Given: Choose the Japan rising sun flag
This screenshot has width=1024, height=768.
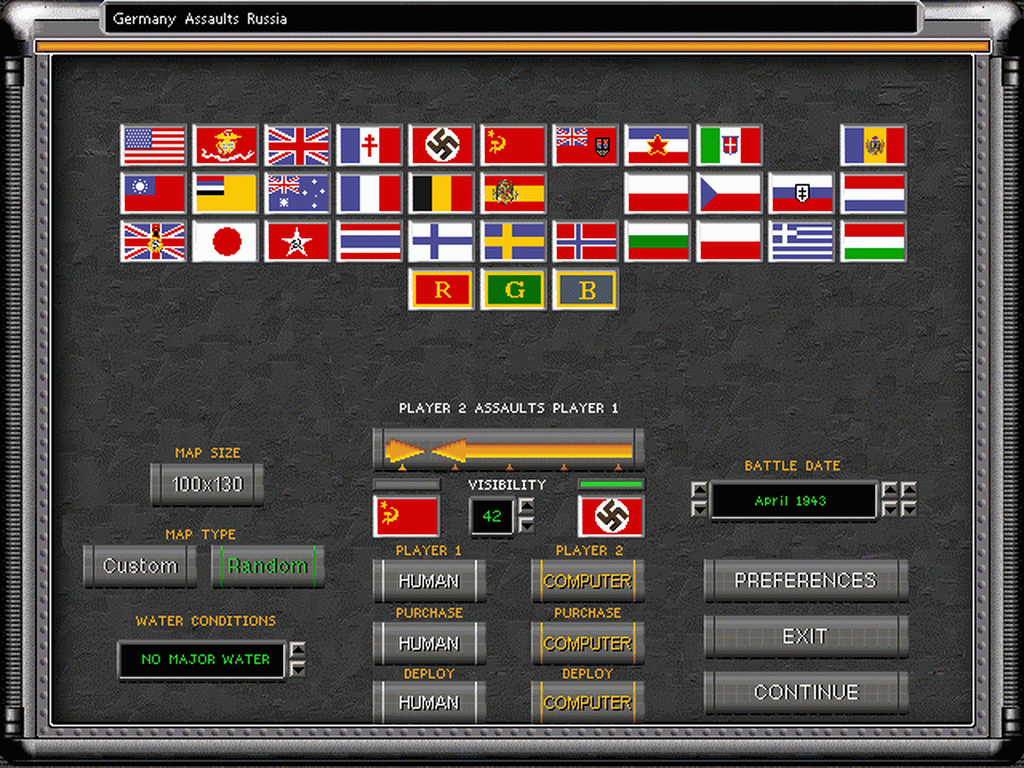Looking at the screenshot, I should (225, 242).
